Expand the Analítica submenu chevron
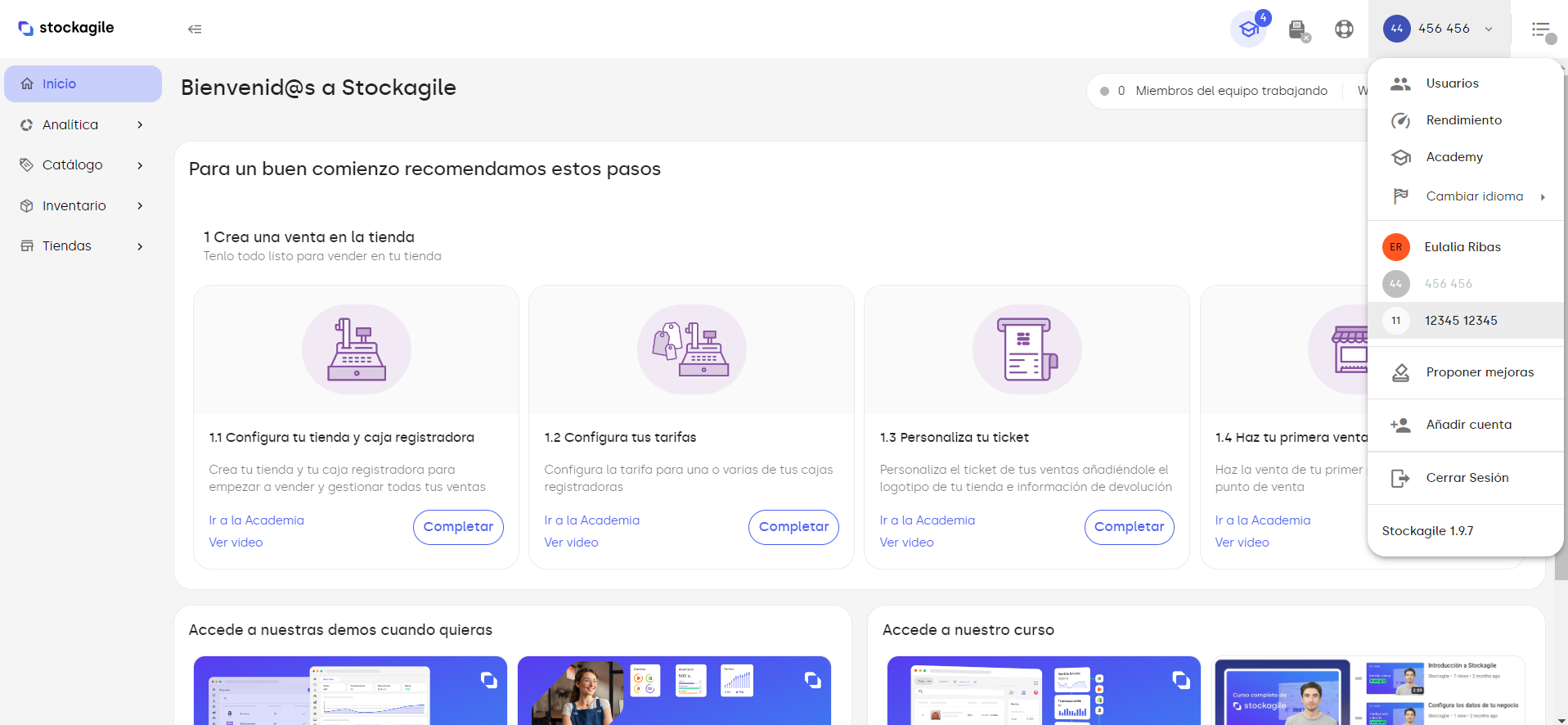Viewport: 1568px width, 725px height. click(140, 125)
